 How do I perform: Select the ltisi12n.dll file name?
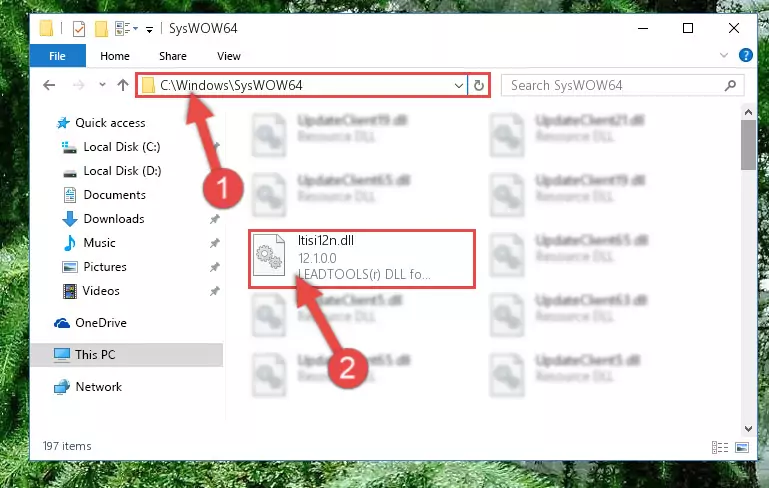[x=326, y=240]
